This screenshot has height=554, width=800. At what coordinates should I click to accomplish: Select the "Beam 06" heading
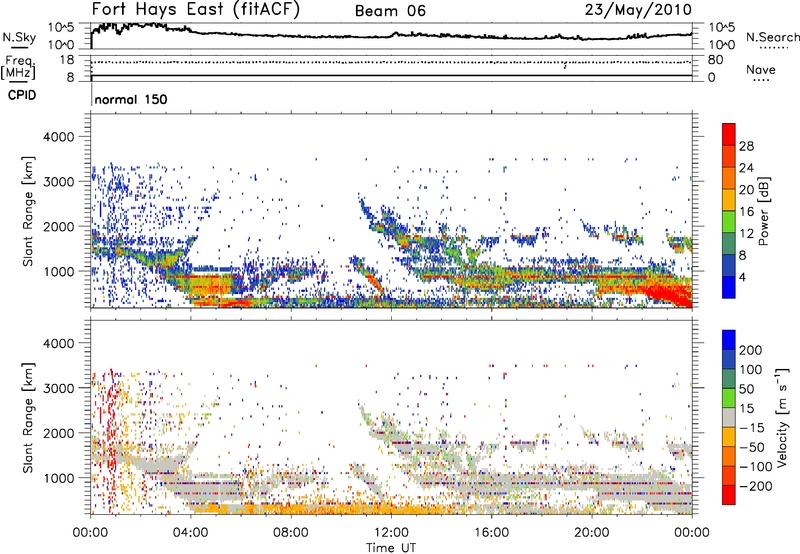click(x=390, y=11)
